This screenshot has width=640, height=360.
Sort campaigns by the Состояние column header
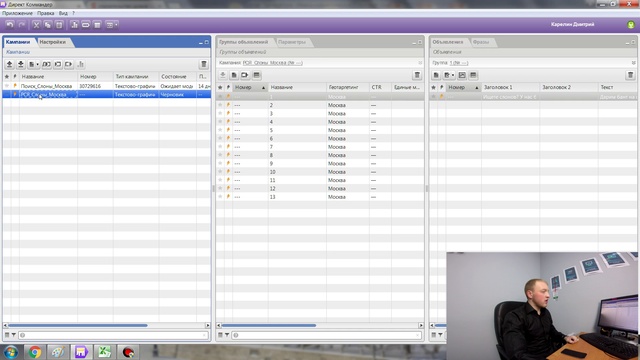[x=178, y=77]
